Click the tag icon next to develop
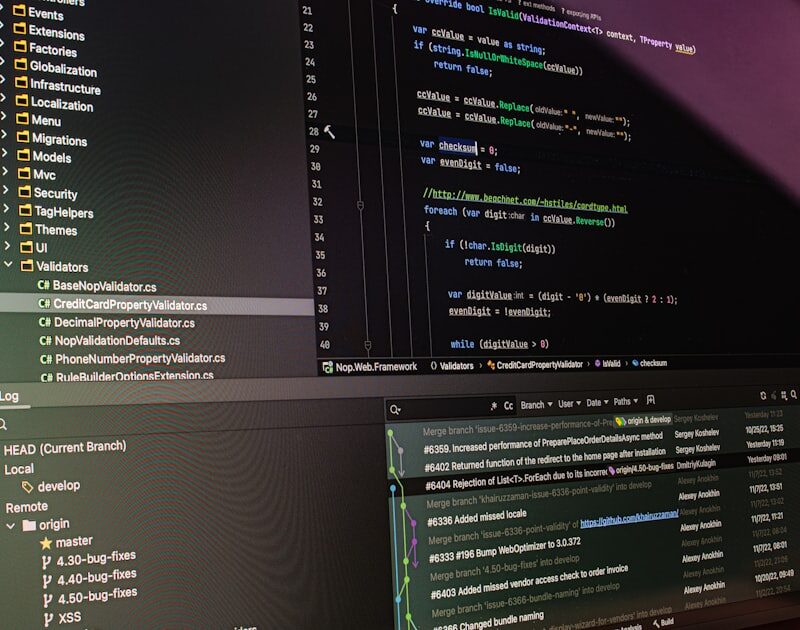 point(26,486)
